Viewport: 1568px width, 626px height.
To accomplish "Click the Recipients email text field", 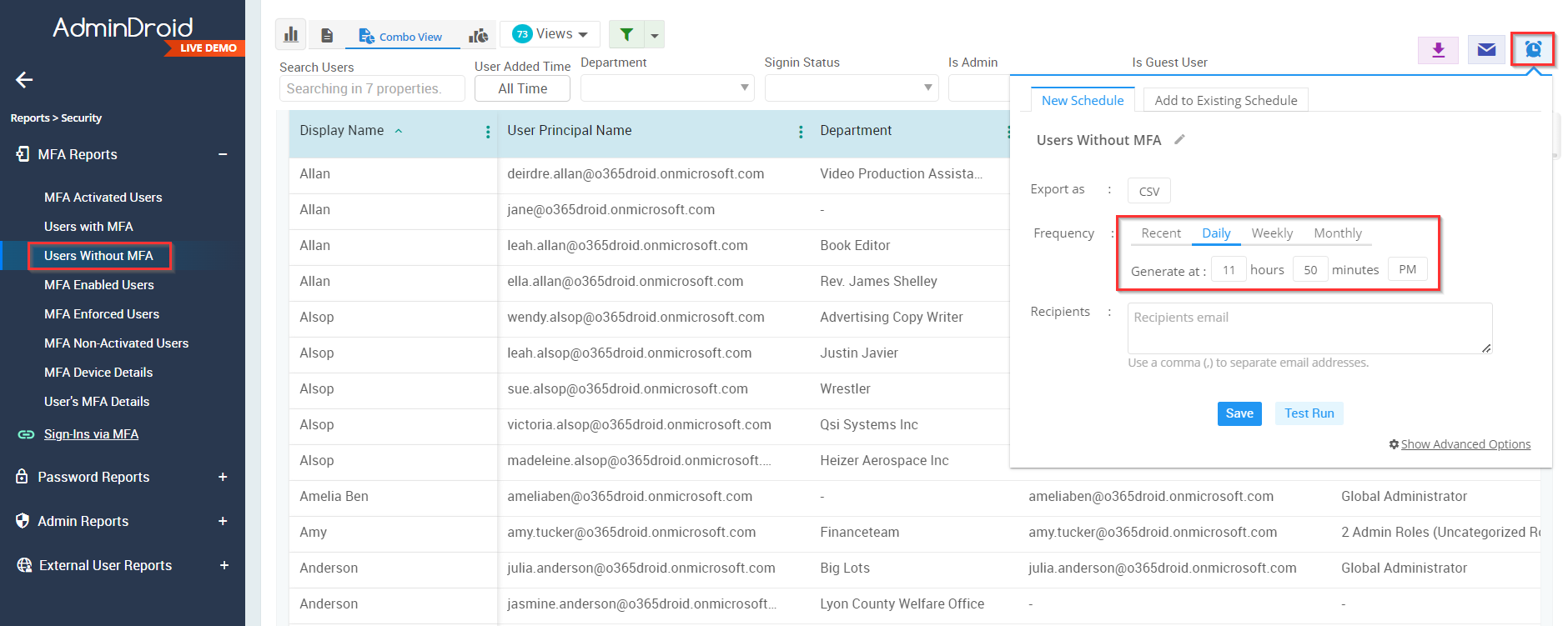I will click(1309, 328).
